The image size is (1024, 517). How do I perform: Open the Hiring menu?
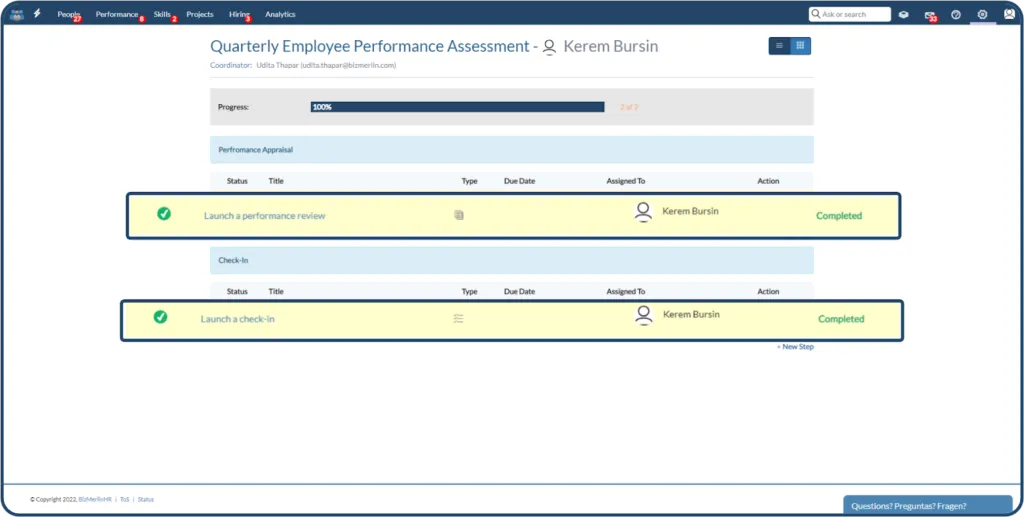point(240,14)
